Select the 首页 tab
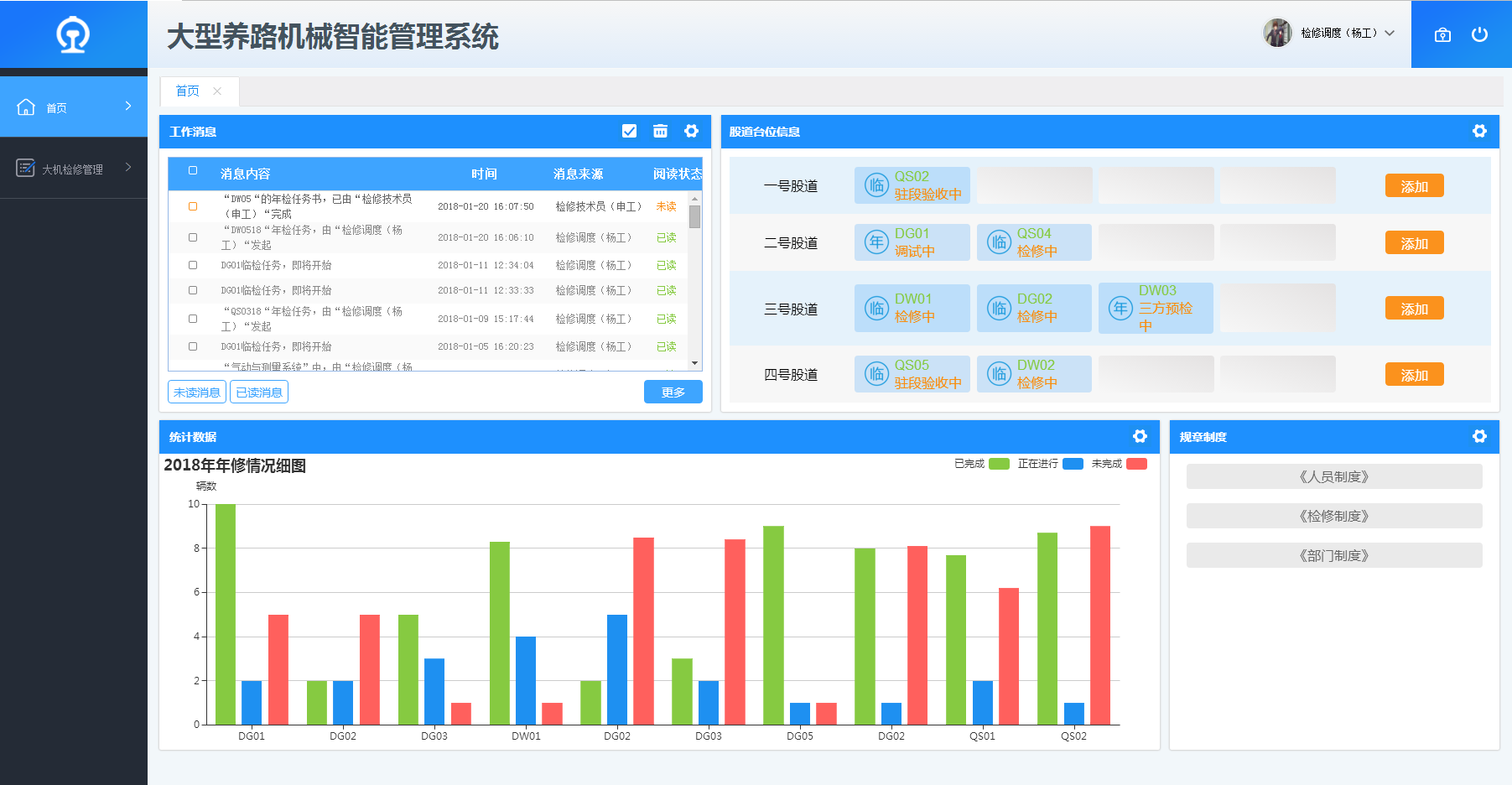Screen dimensions: 1512x785 pyautogui.click(x=188, y=91)
